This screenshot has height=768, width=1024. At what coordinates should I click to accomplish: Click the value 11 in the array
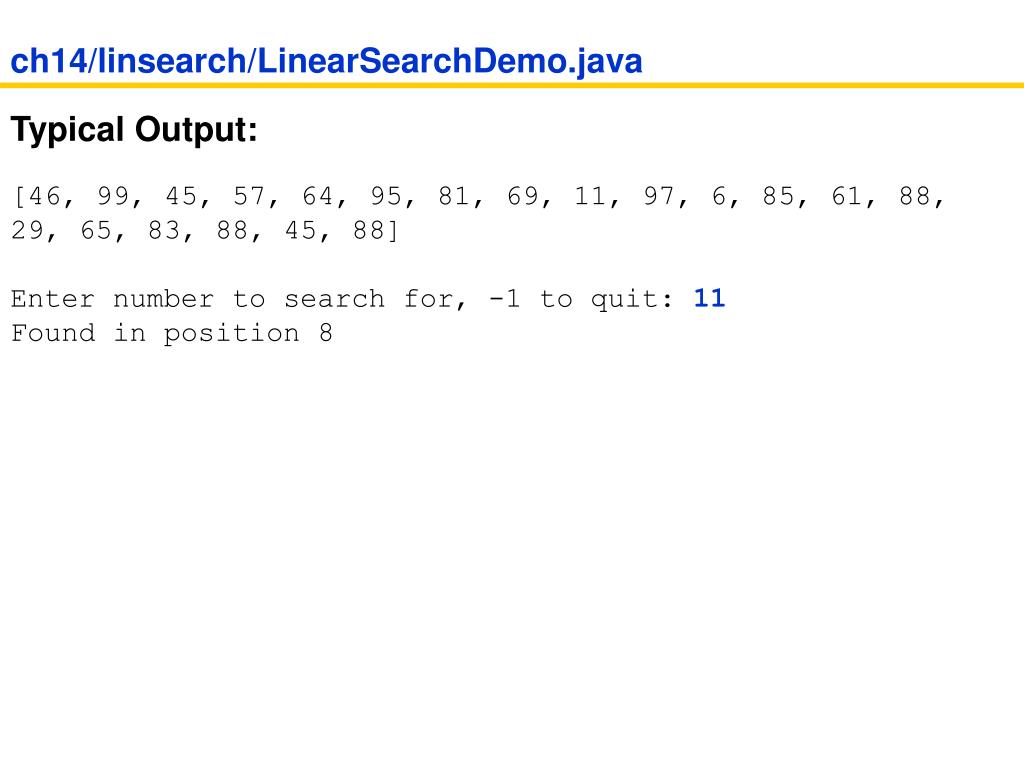tap(590, 196)
